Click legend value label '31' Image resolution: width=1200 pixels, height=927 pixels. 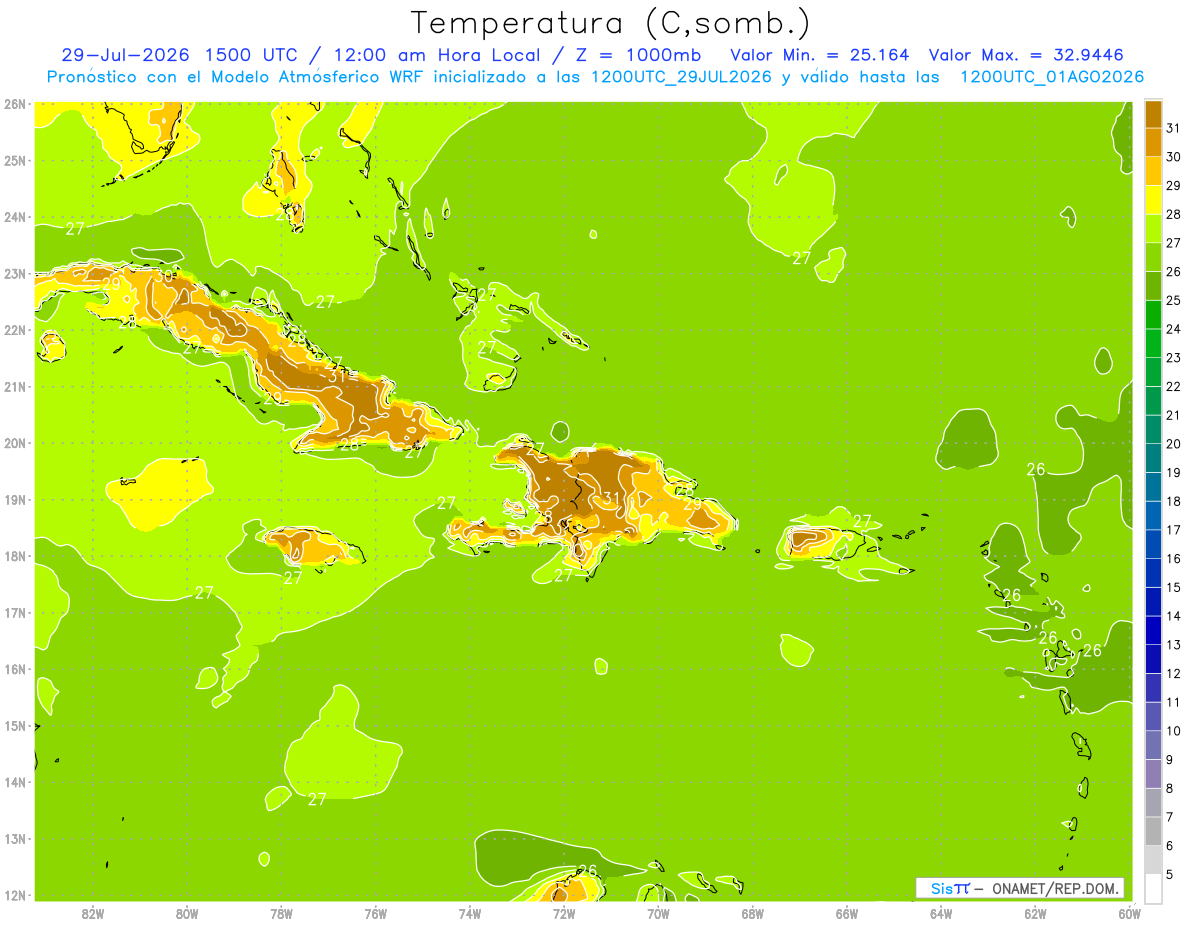pyautogui.click(x=1173, y=129)
